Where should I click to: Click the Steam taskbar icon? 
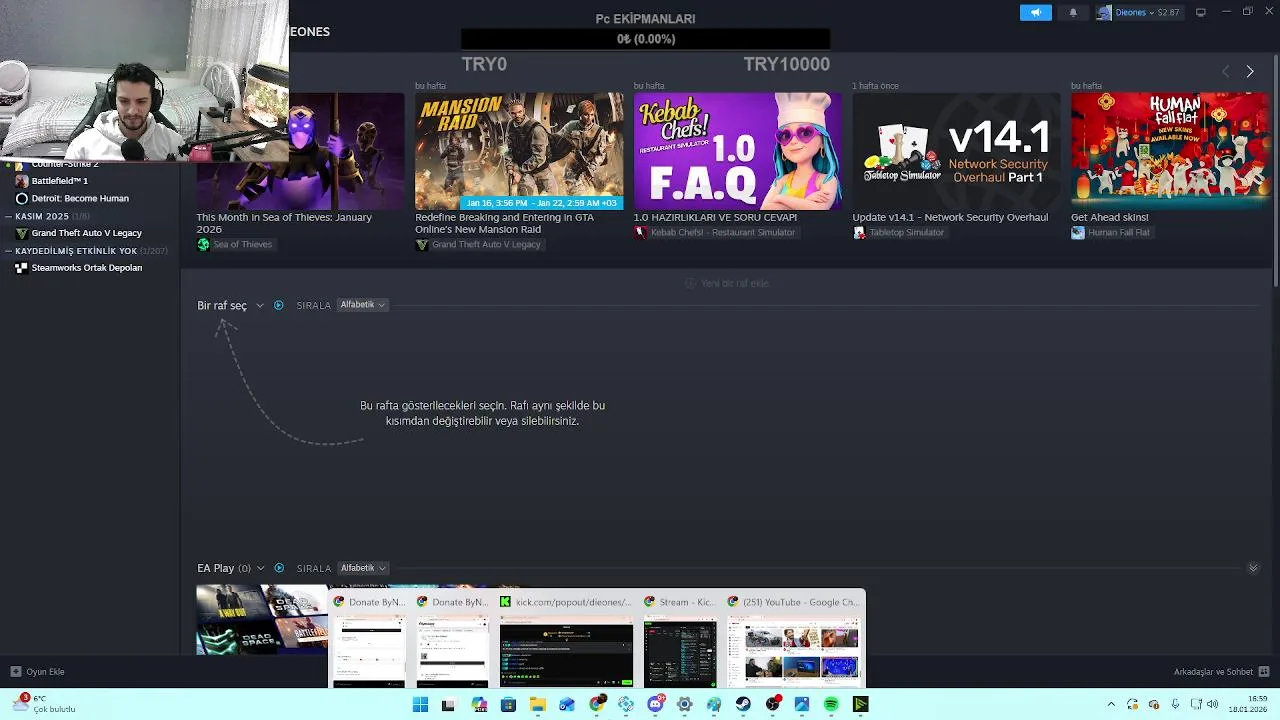[743, 705]
